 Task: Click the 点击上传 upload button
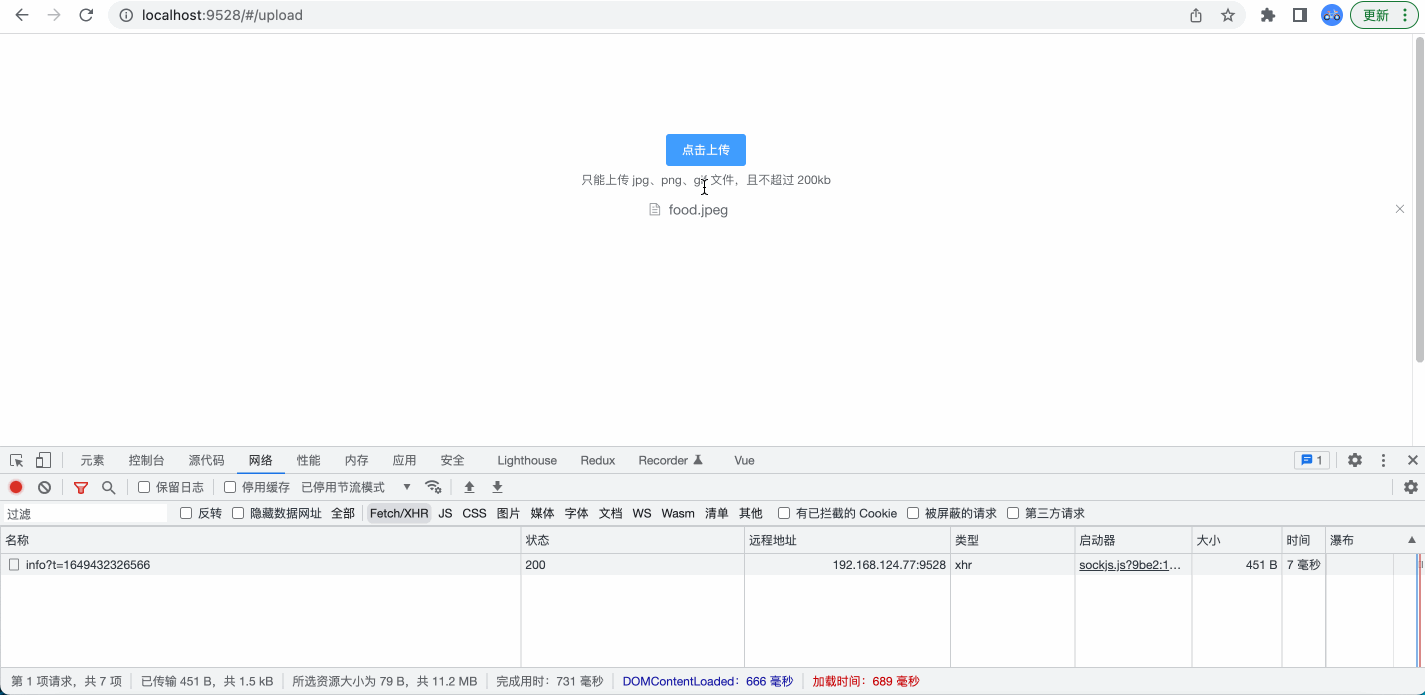click(706, 150)
